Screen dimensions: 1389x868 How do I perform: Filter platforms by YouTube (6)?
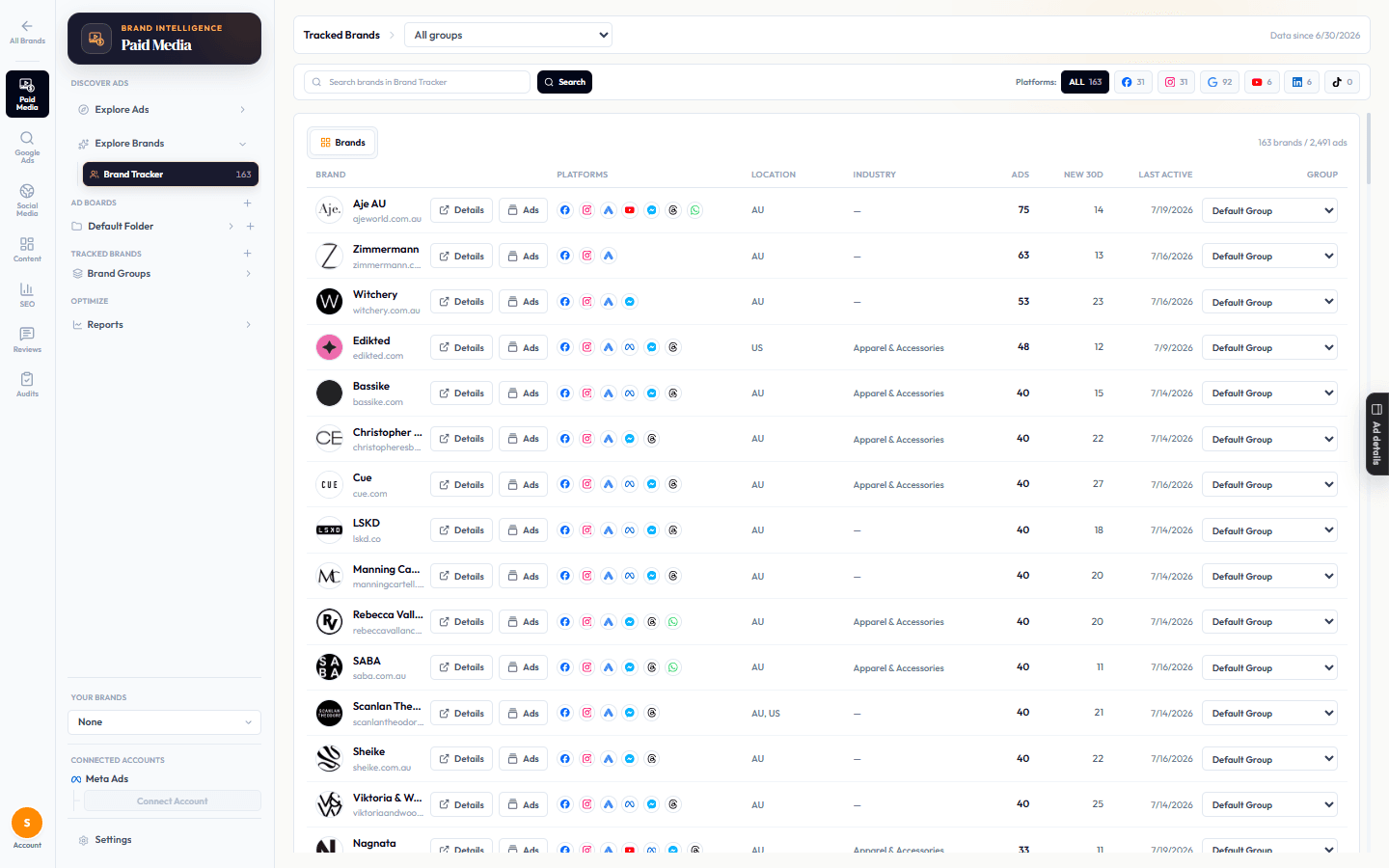pyautogui.click(x=1262, y=82)
